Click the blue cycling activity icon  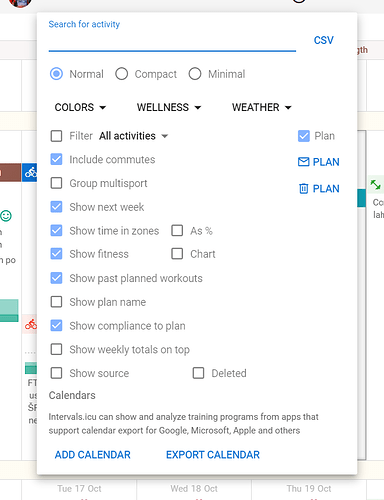pos(30,172)
